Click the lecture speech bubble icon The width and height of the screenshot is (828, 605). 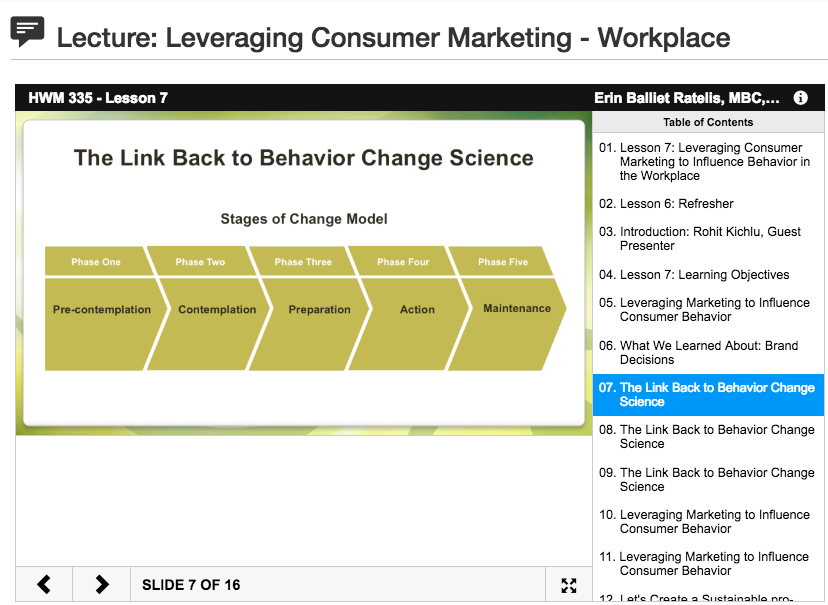point(27,32)
